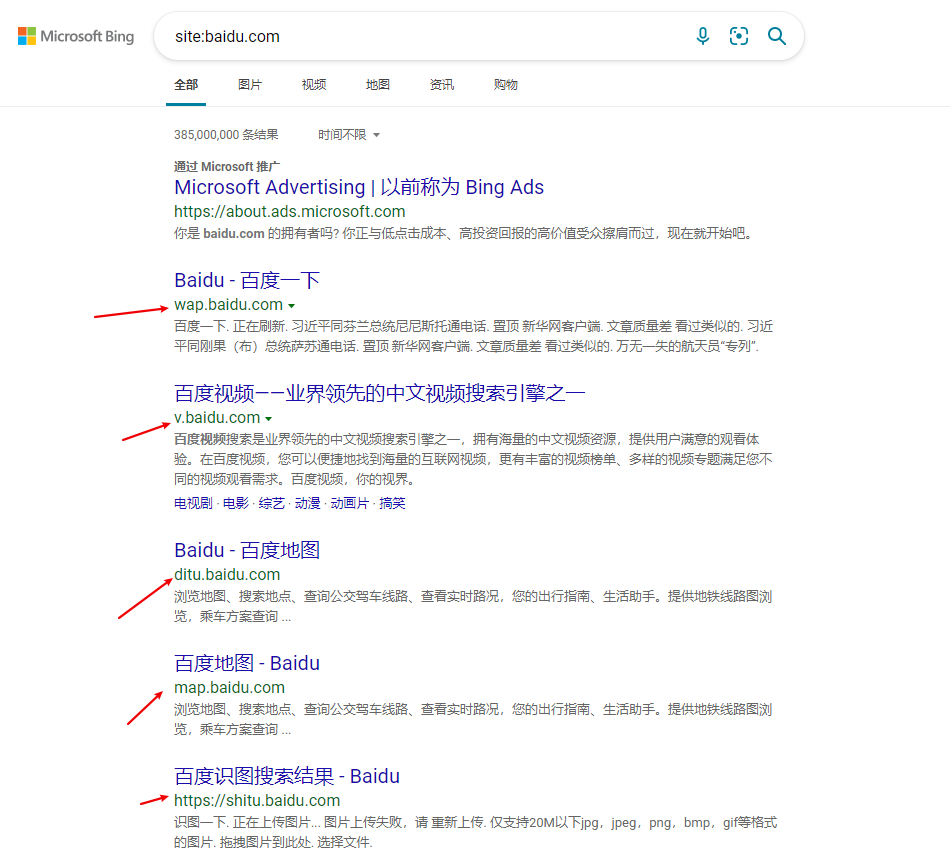
Task: Click the magnifying glass search icon
Action: (777, 37)
